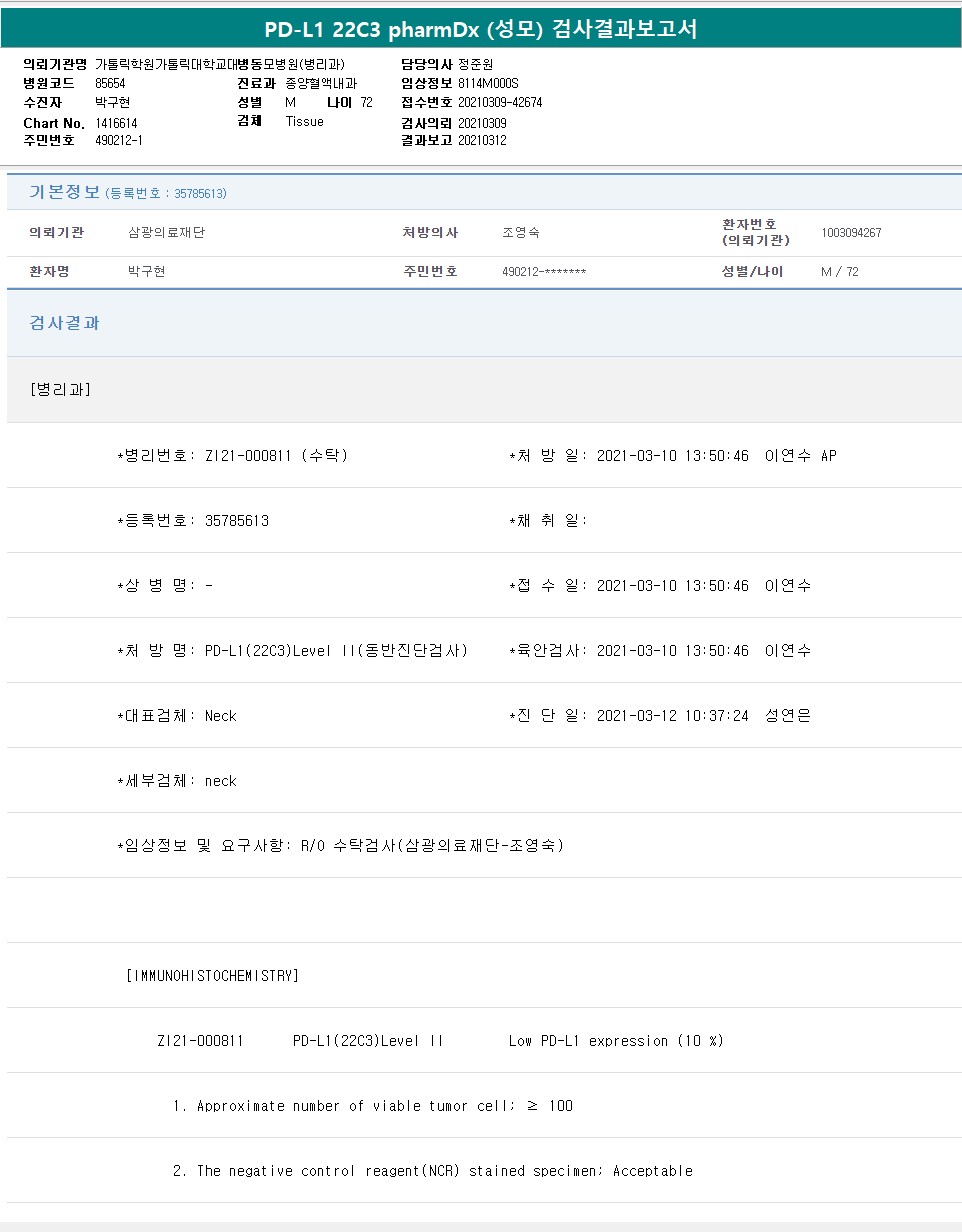Click the [IMMUNOHISTOCHEMISTRY] heading

pyautogui.click(x=212, y=975)
